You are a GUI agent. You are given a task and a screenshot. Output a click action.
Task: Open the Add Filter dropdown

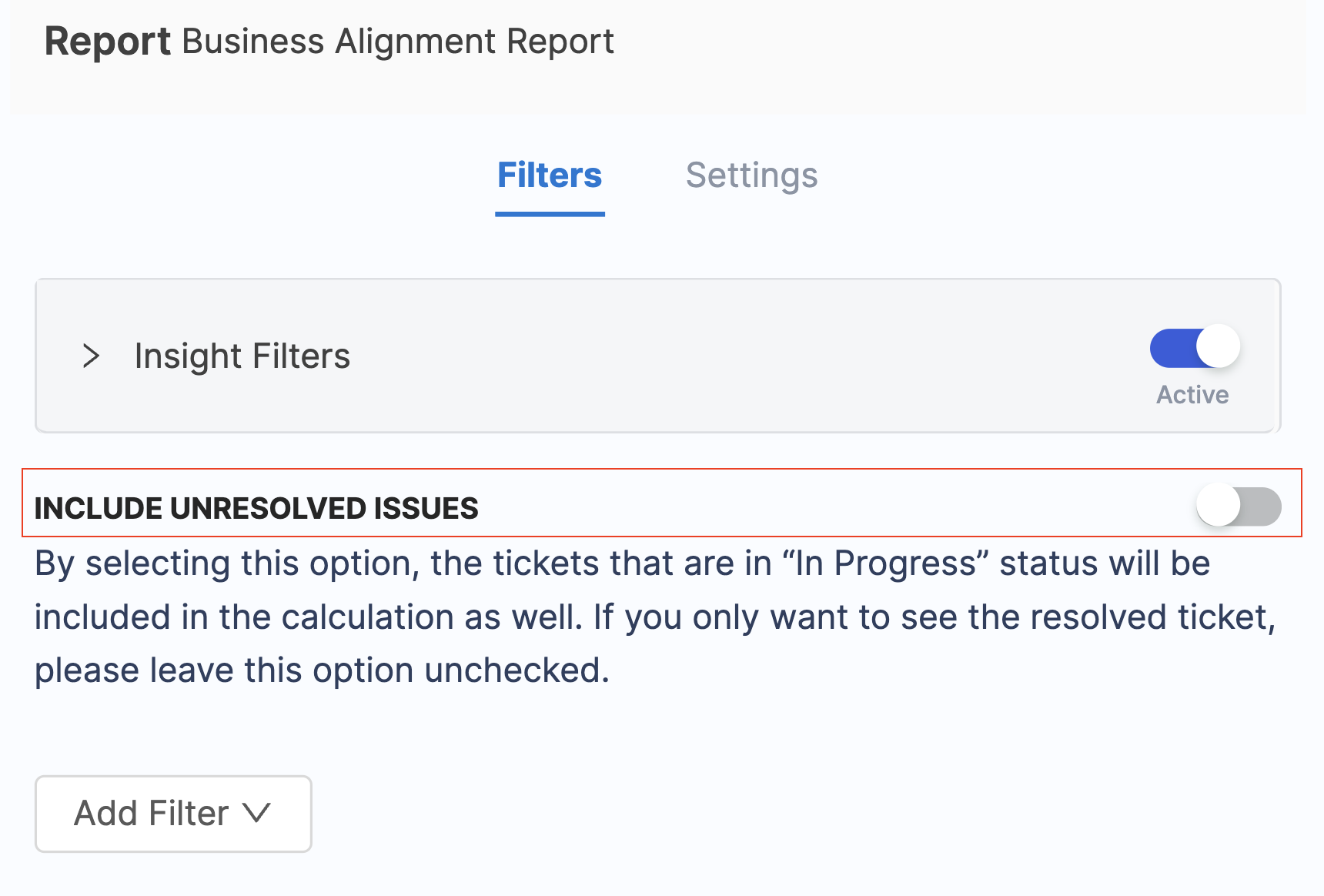point(172,814)
